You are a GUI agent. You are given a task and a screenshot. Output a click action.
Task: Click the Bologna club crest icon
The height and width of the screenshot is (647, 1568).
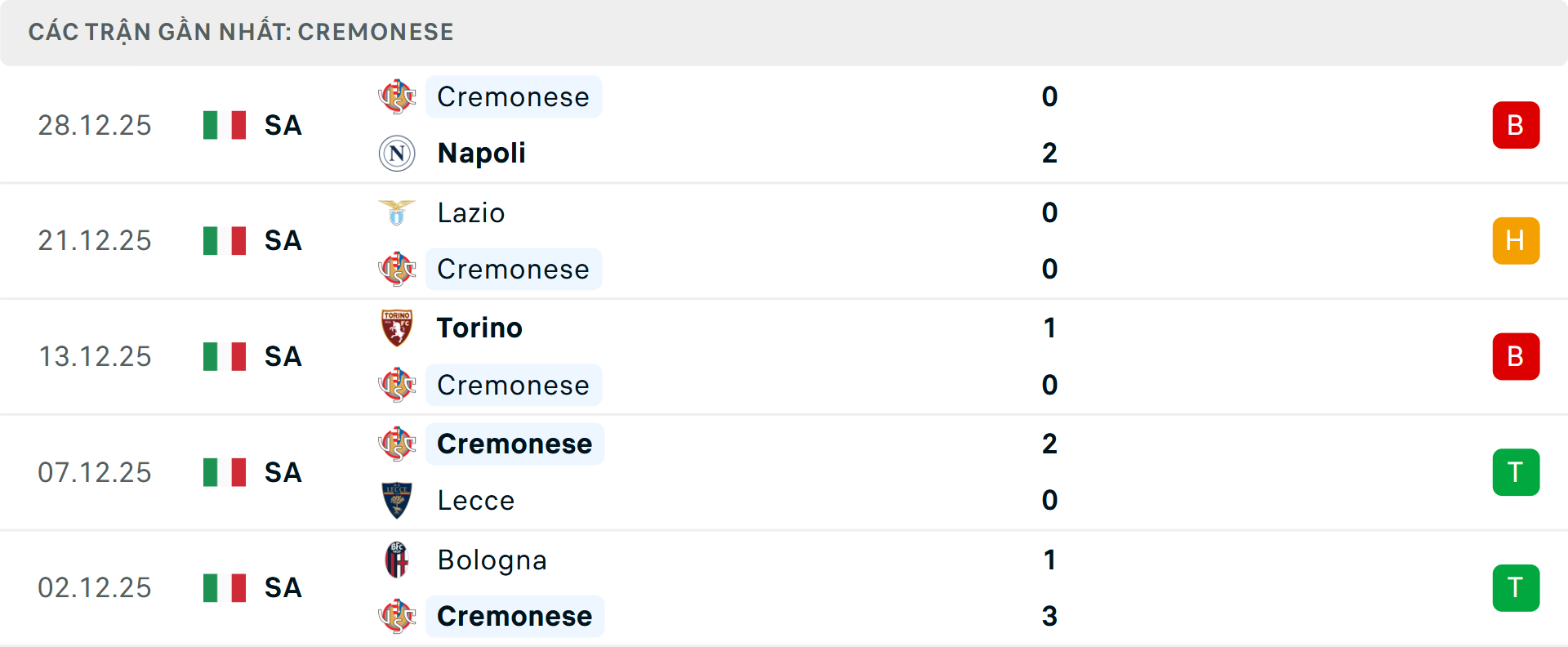pyautogui.click(x=397, y=560)
